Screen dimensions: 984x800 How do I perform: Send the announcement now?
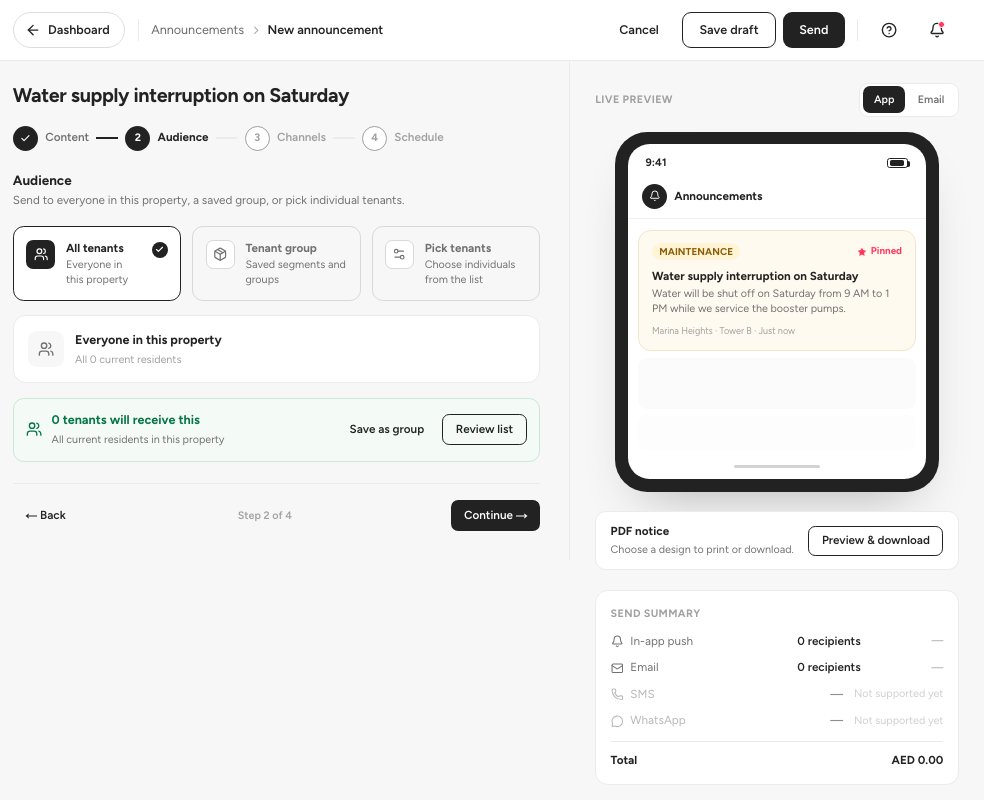pos(813,30)
